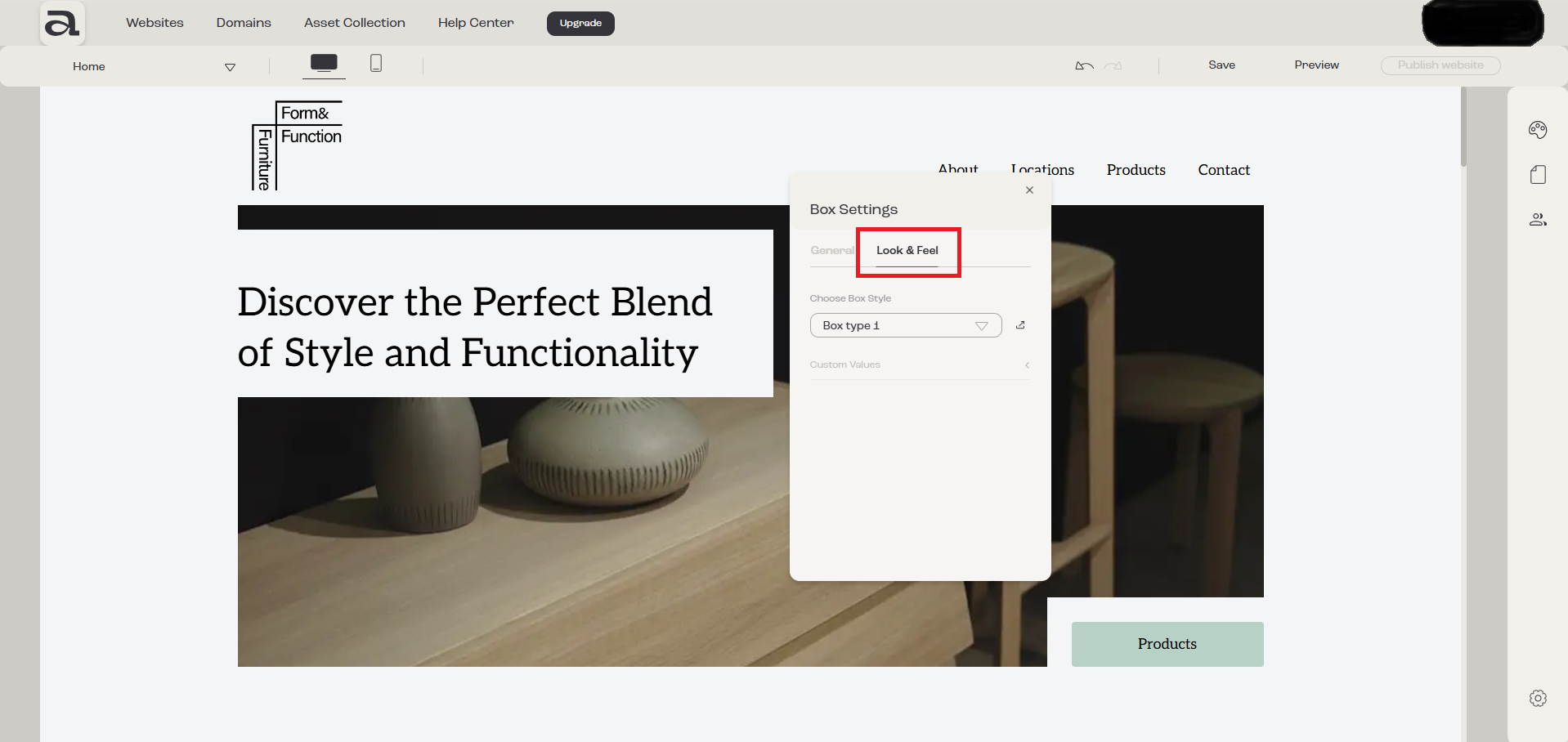Open the pages icon in right sidebar
The width and height of the screenshot is (1568, 742).
coord(1538,174)
